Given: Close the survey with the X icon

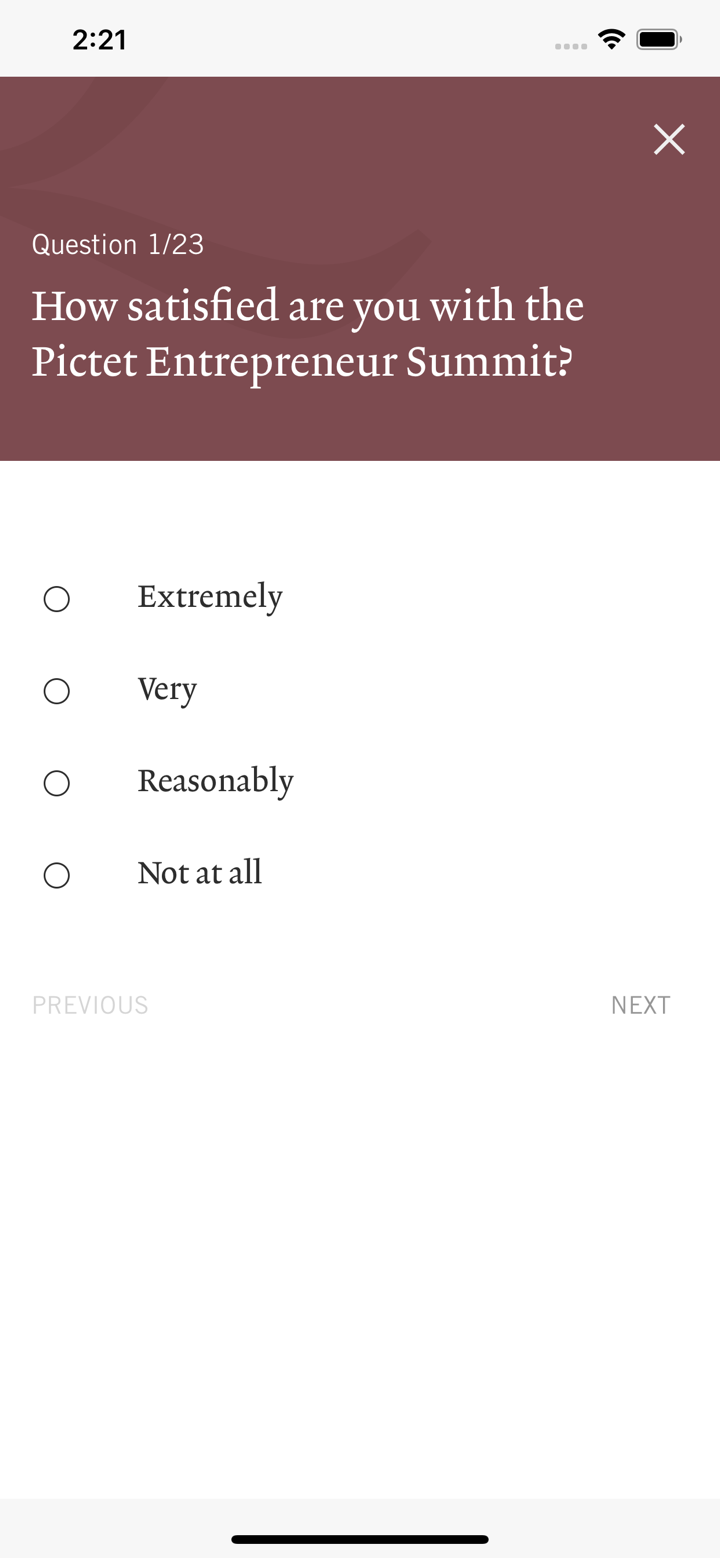Looking at the screenshot, I should tap(669, 140).
